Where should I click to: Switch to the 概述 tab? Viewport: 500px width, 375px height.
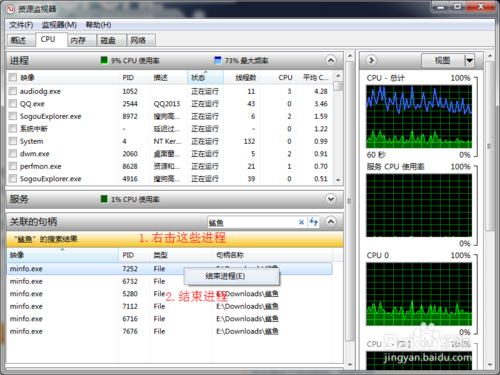tap(21, 40)
